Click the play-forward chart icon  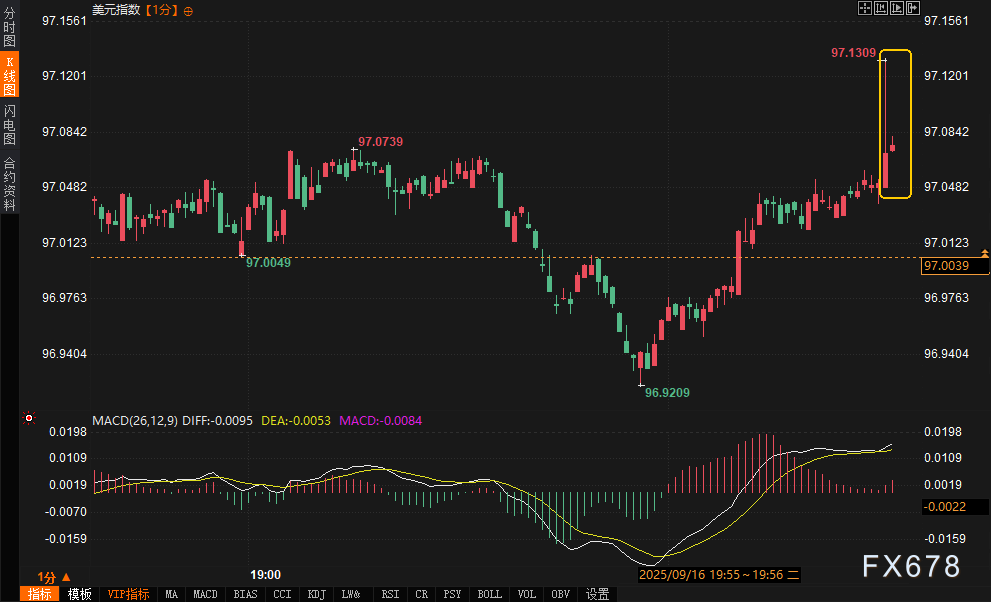(x=897, y=8)
